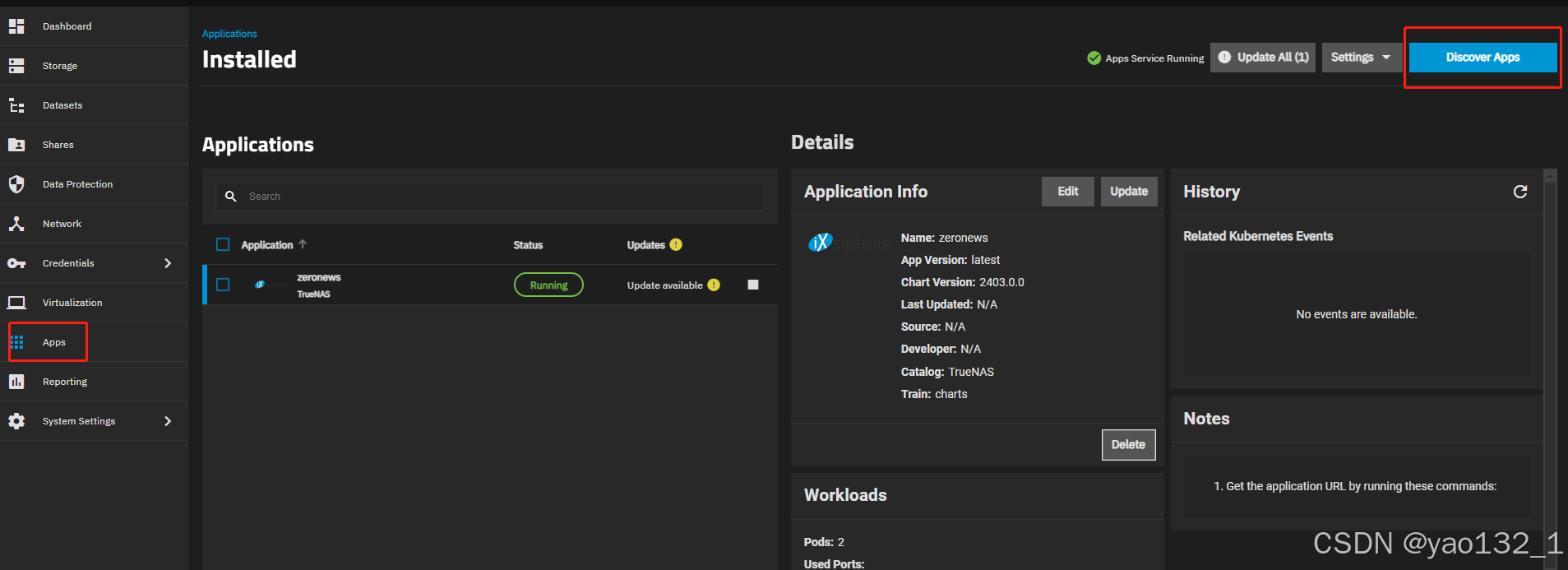Focus the application Search field
1568x570 pixels.
[x=490, y=197]
